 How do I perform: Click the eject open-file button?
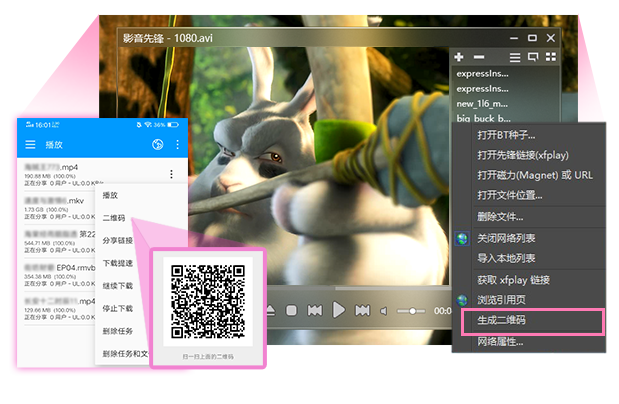[x=271, y=310]
